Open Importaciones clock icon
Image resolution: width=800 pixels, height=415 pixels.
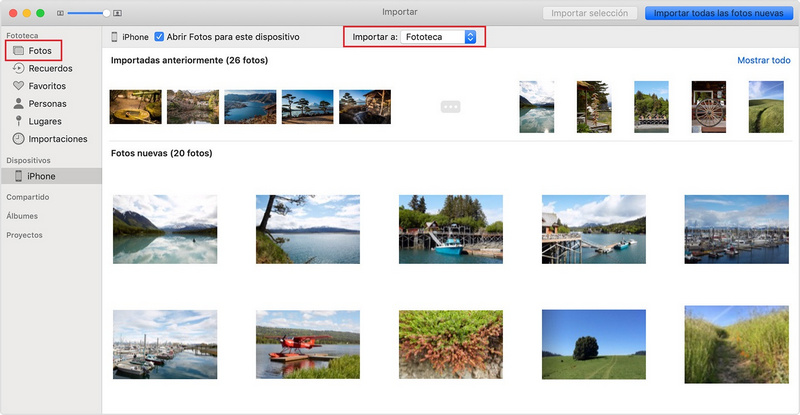coord(18,138)
